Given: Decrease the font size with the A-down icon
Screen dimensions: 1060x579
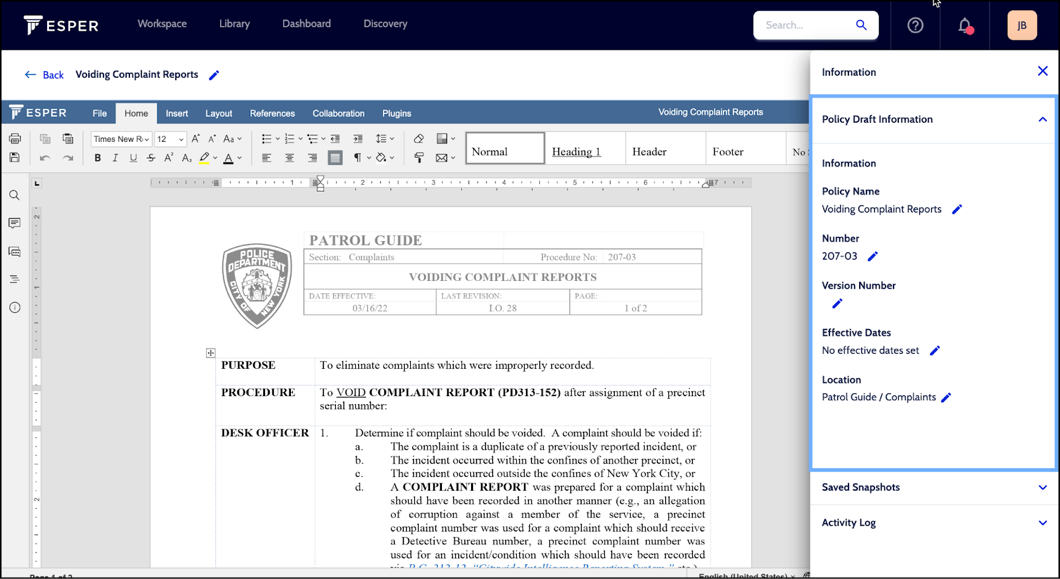Looking at the screenshot, I should (x=212, y=139).
